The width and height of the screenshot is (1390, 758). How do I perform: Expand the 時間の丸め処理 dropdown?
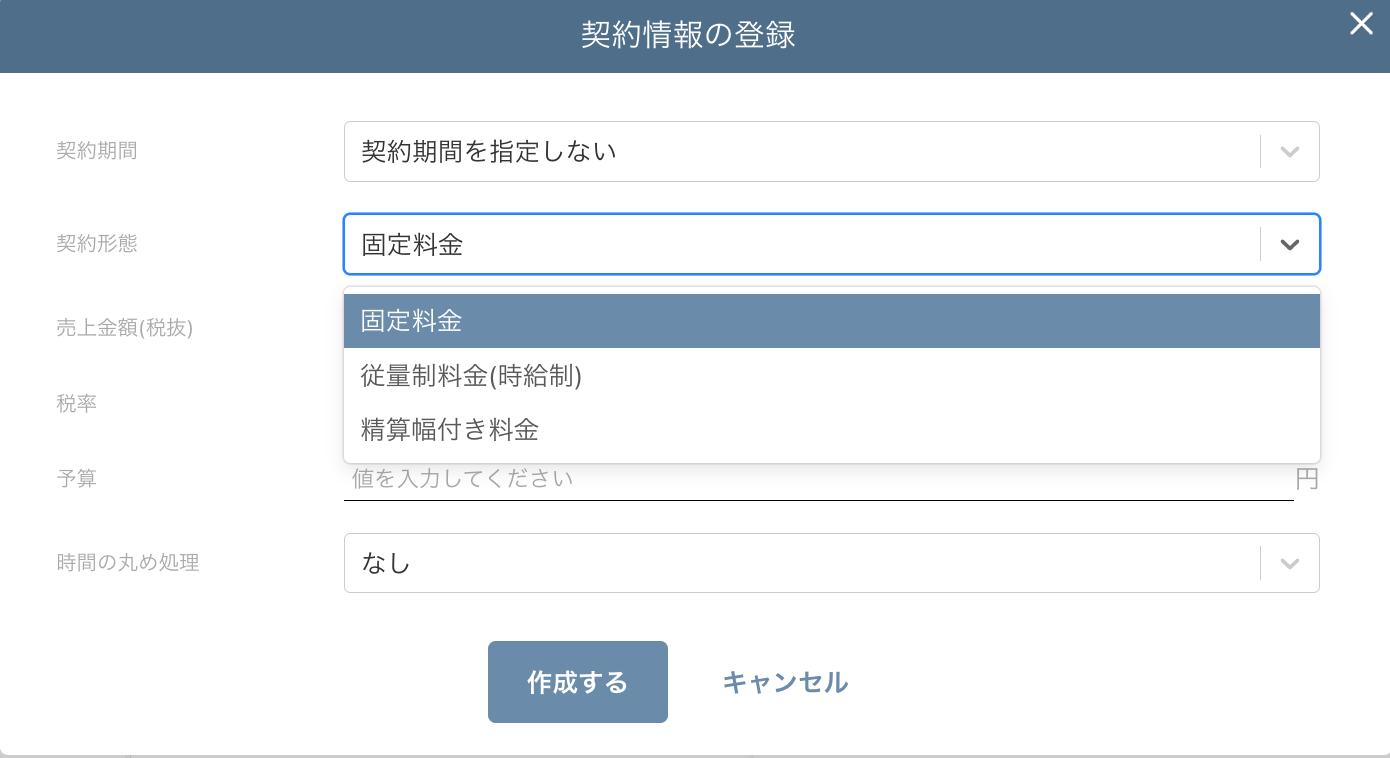pos(1289,563)
